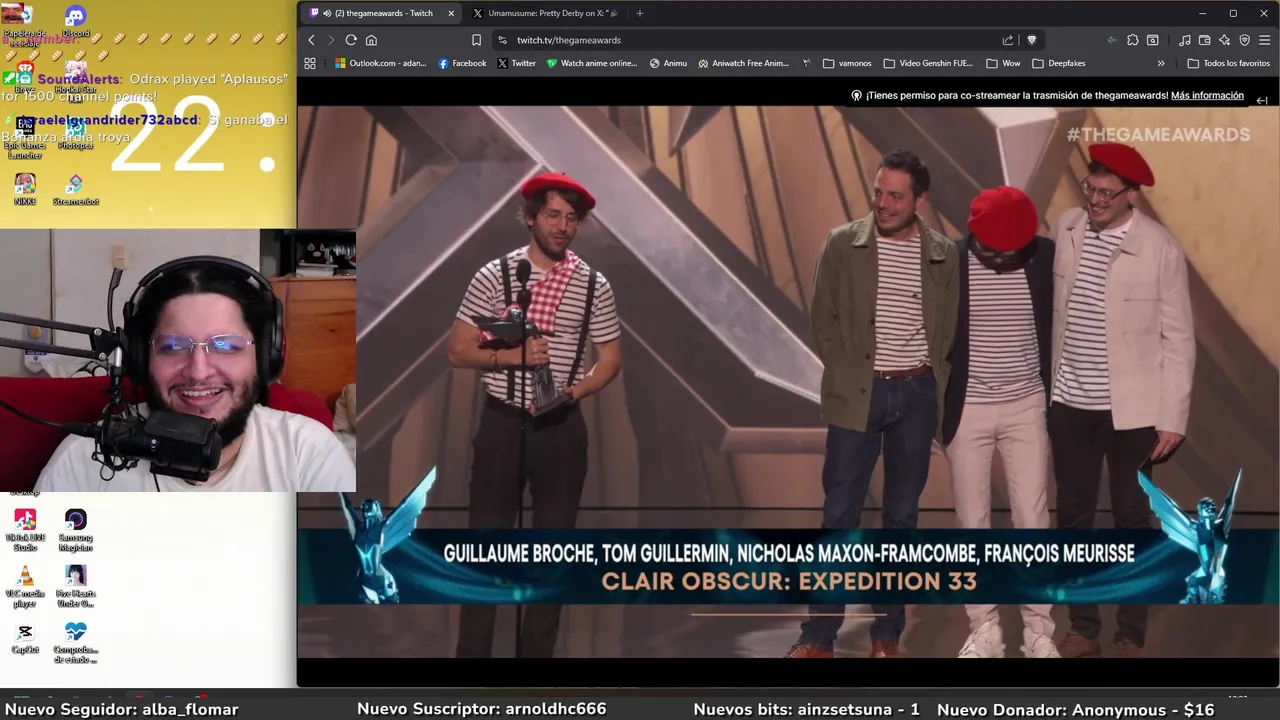
Task: Go back using the browser back arrow
Action: (x=311, y=40)
